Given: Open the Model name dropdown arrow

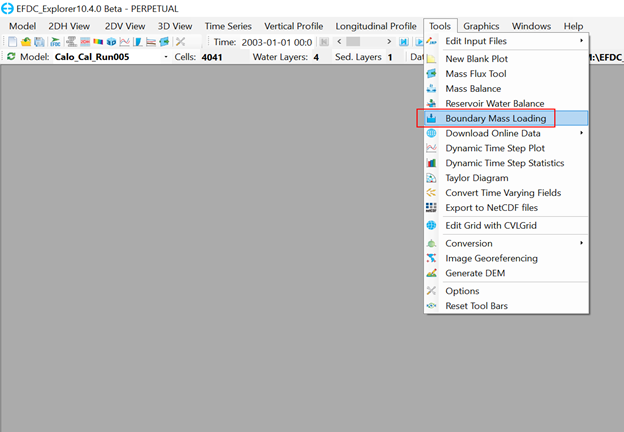Looking at the screenshot, I should click(x=166, y=58).
